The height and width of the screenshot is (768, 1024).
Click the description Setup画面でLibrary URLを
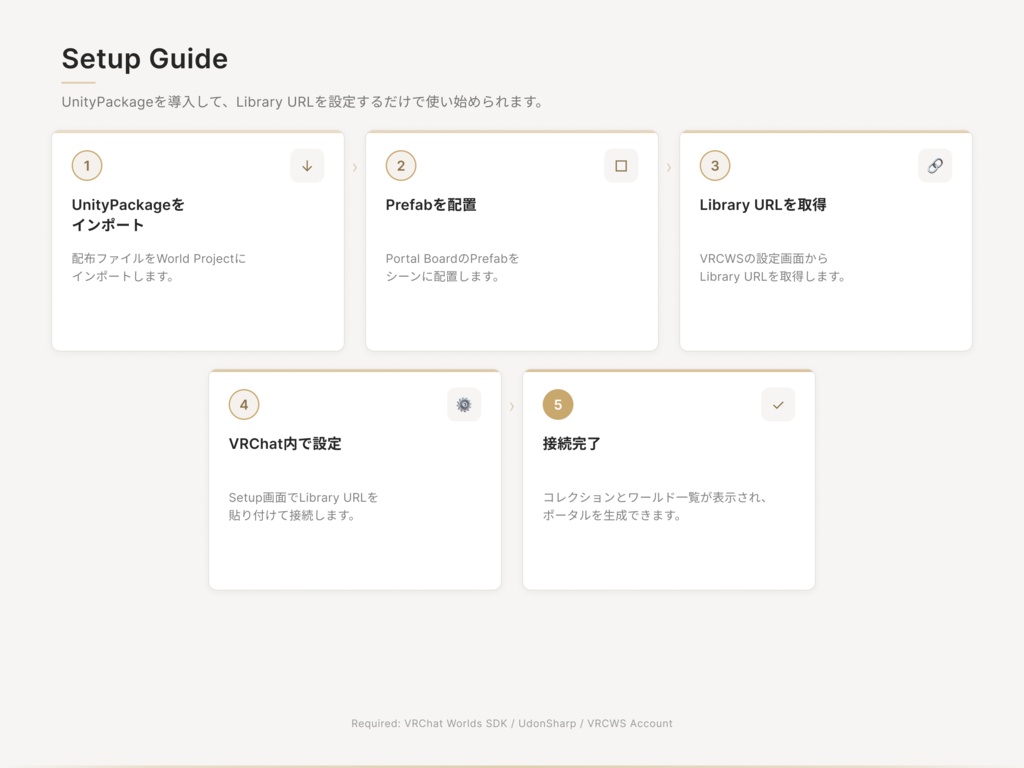tap(303, 506)
